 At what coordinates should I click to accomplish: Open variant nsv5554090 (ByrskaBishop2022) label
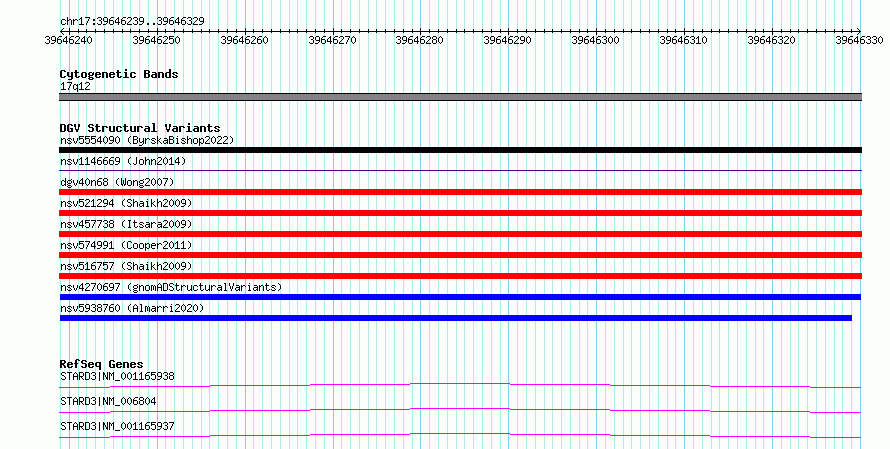pyautogui.click(x=147, y=140)
